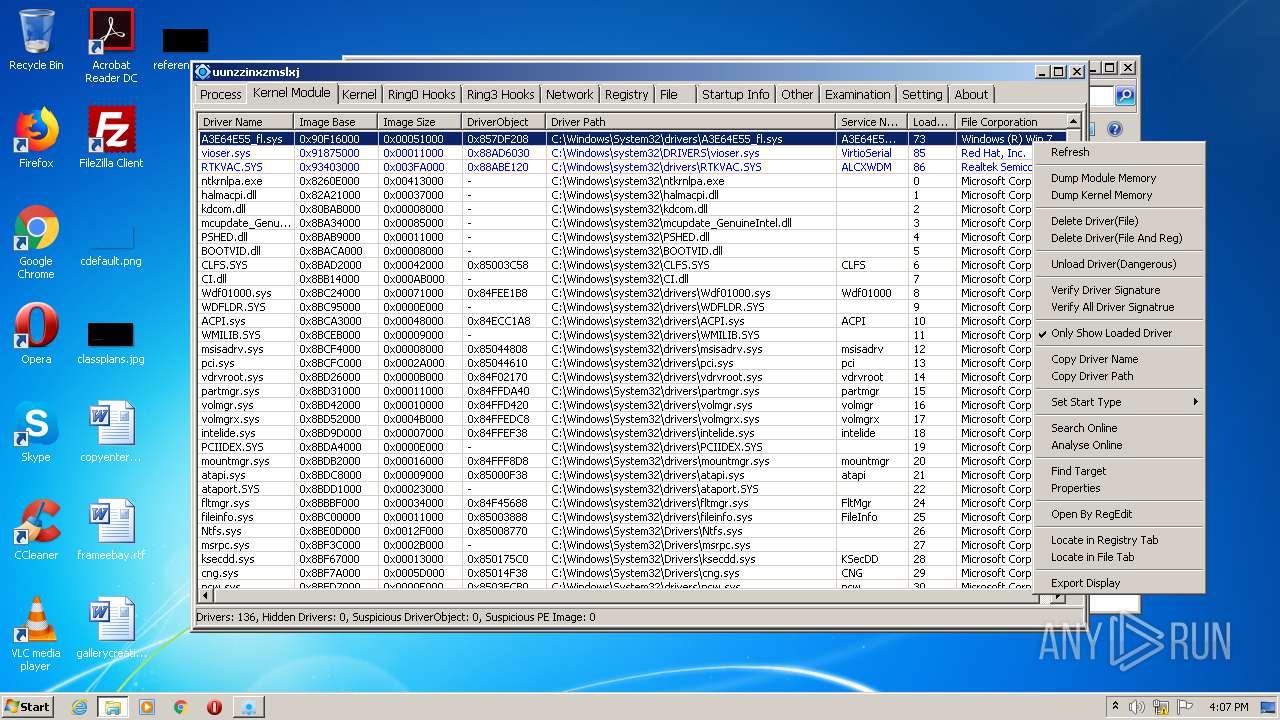
Task: Open the About tab
Action: tap(971, 95)
